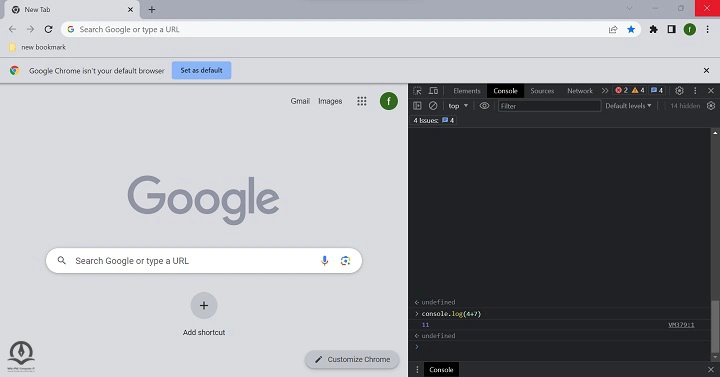Expand more DevTools tabs chevron
This screenshot has height=377, width=720.
point(605,91)
